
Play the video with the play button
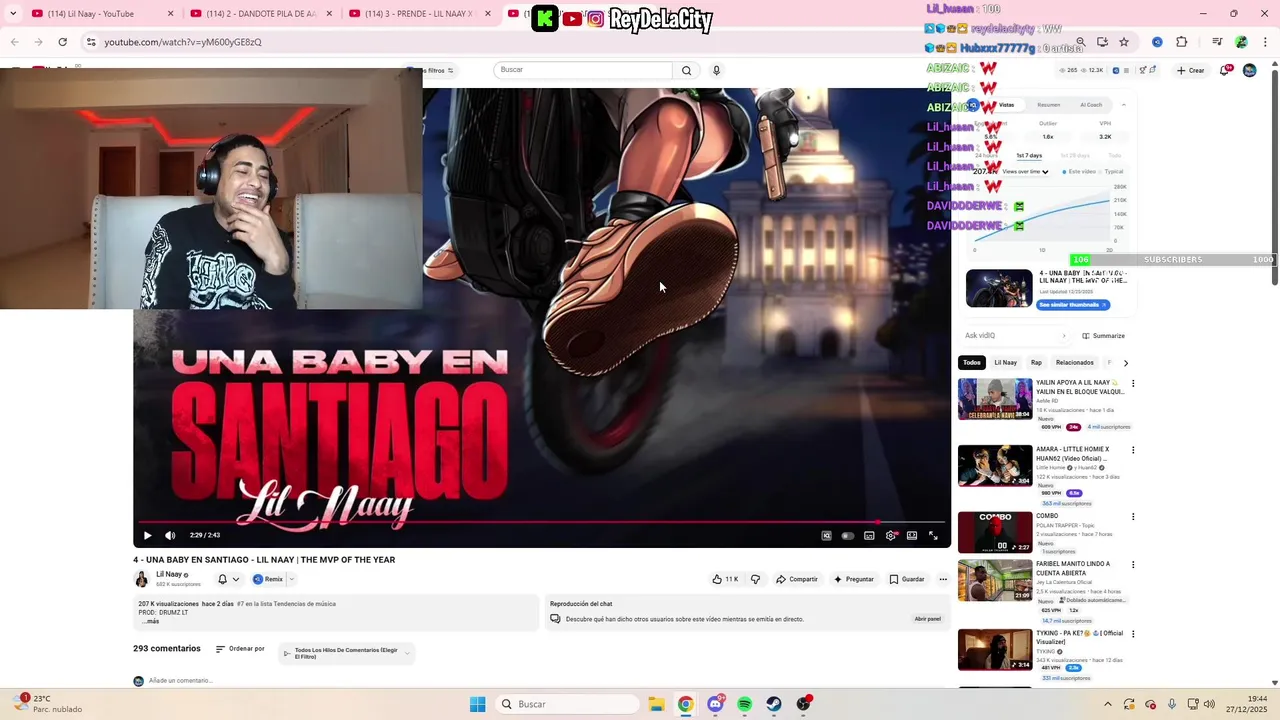[x=148, y=535]
